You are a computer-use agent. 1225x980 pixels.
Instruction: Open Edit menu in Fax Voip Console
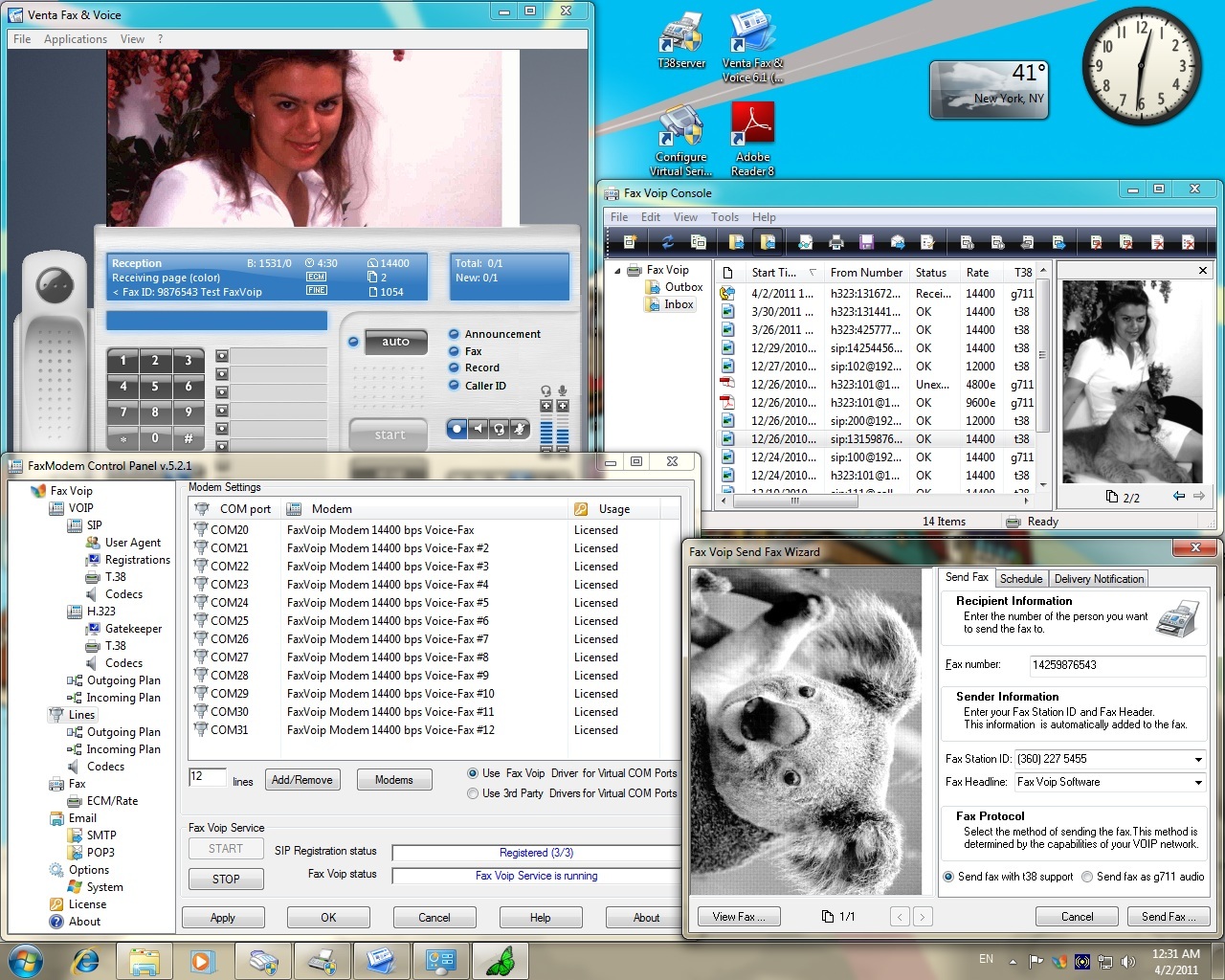point(651,217)
